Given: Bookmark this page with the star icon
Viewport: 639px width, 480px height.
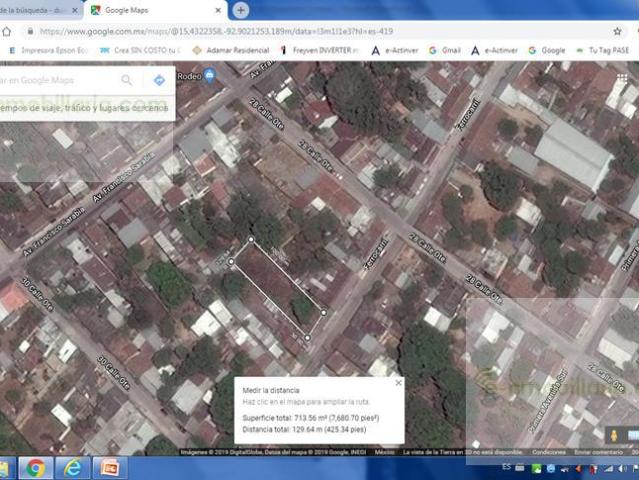Looking at the screenshot, I should [x=617, y=31].
